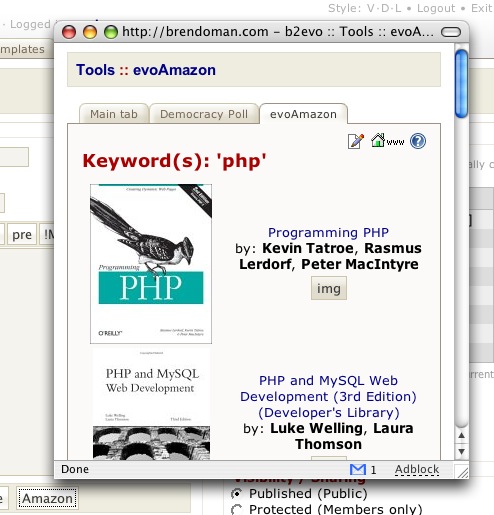Click the toolbar toggle pill in title bar
The width and height of the screenshot is (494, 515).
point(451,32)
